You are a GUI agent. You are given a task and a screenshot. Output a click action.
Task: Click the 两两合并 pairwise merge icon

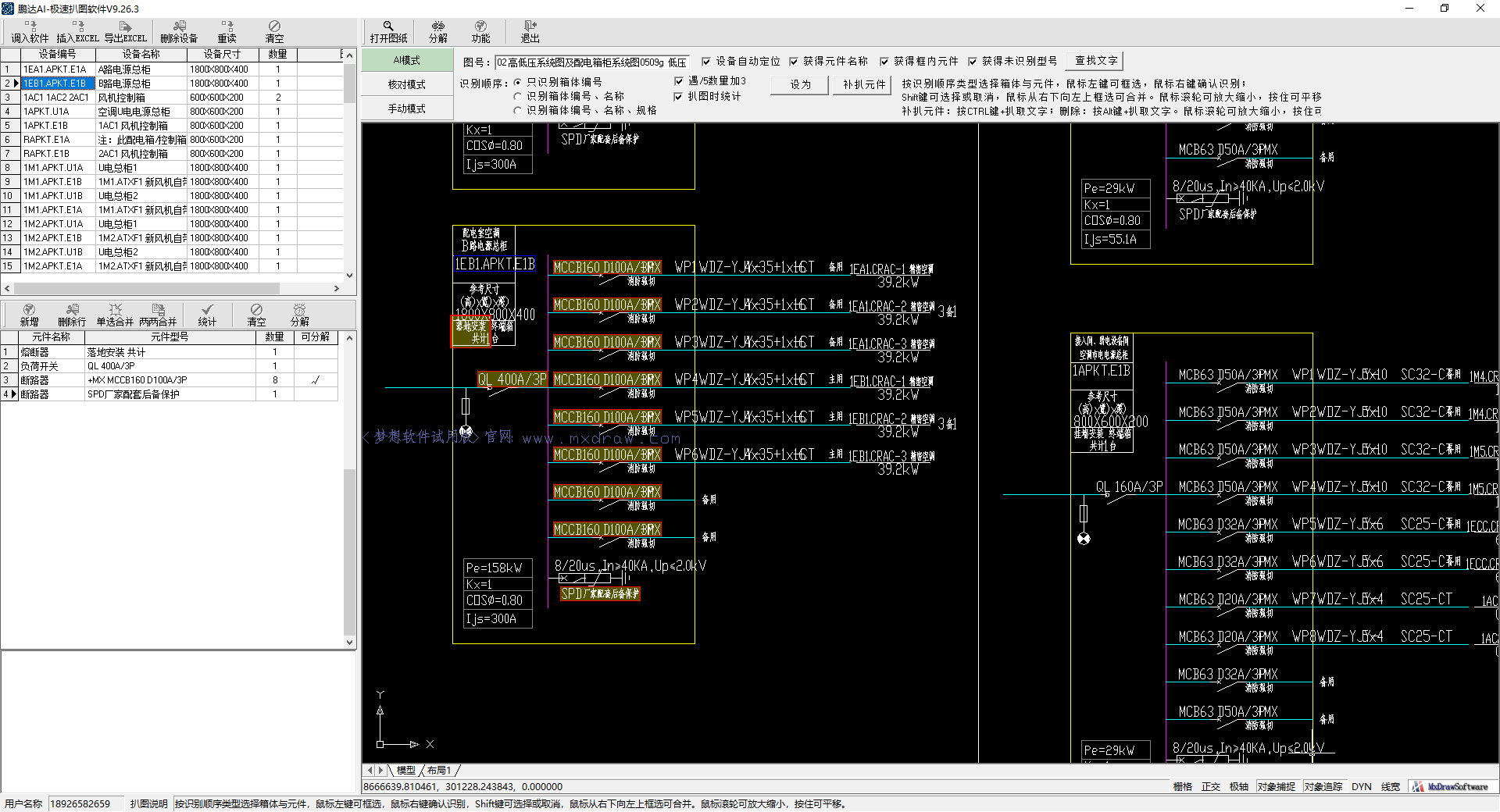point(158,315)
